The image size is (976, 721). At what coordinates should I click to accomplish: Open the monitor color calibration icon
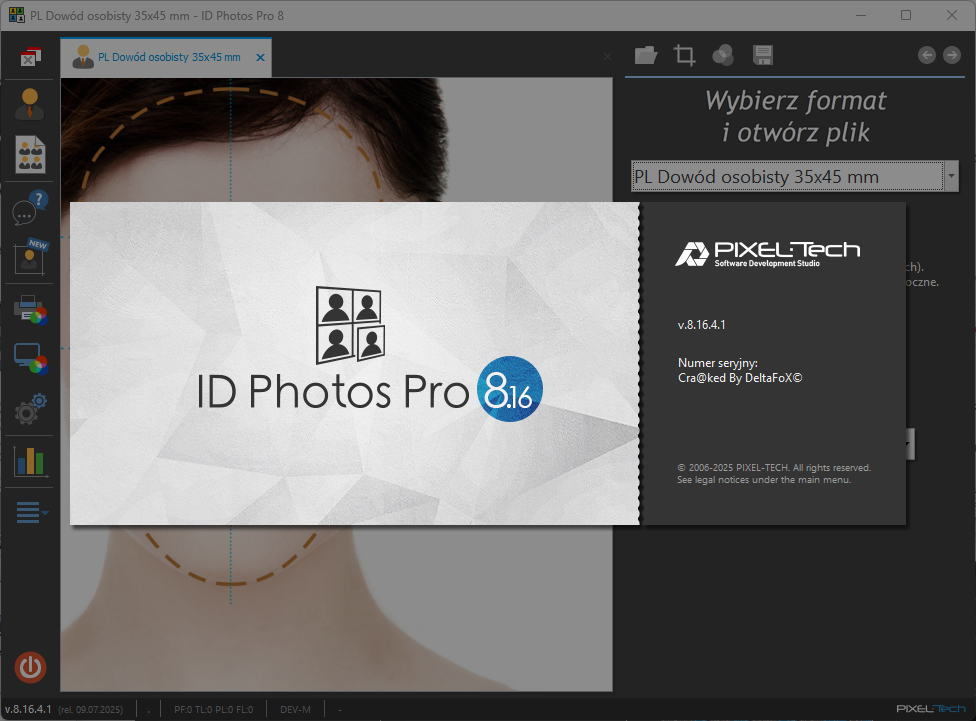[30, 359]
